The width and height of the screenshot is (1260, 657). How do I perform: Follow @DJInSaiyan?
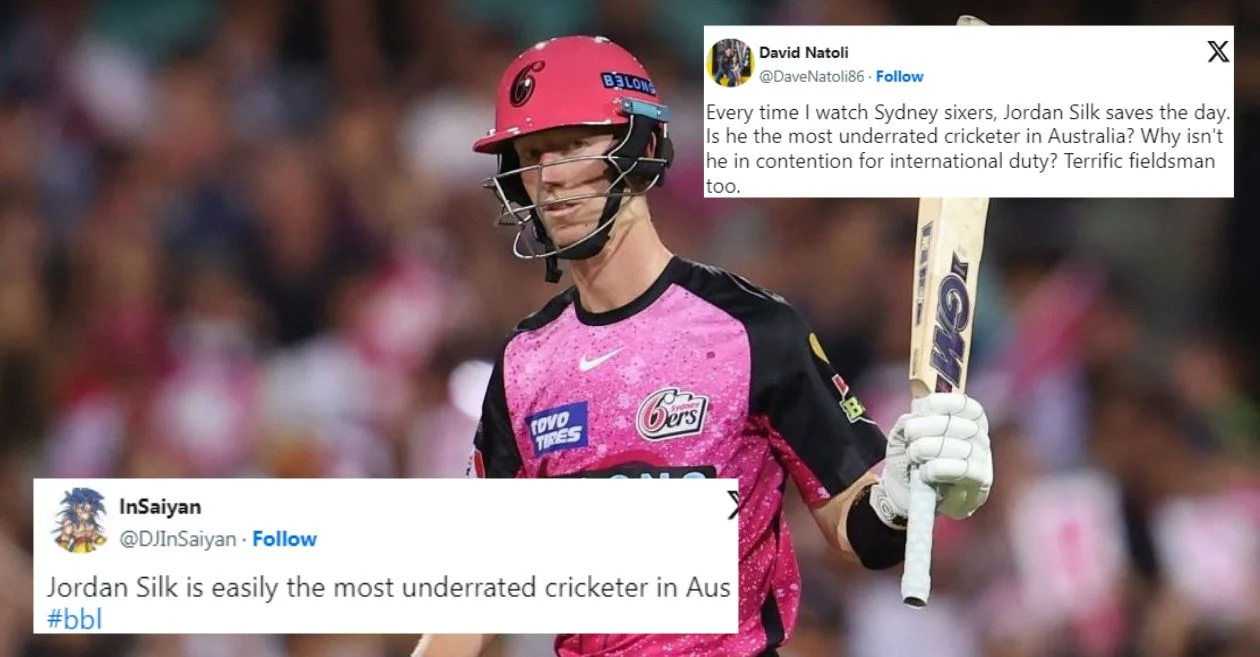[x=284, y=539]
